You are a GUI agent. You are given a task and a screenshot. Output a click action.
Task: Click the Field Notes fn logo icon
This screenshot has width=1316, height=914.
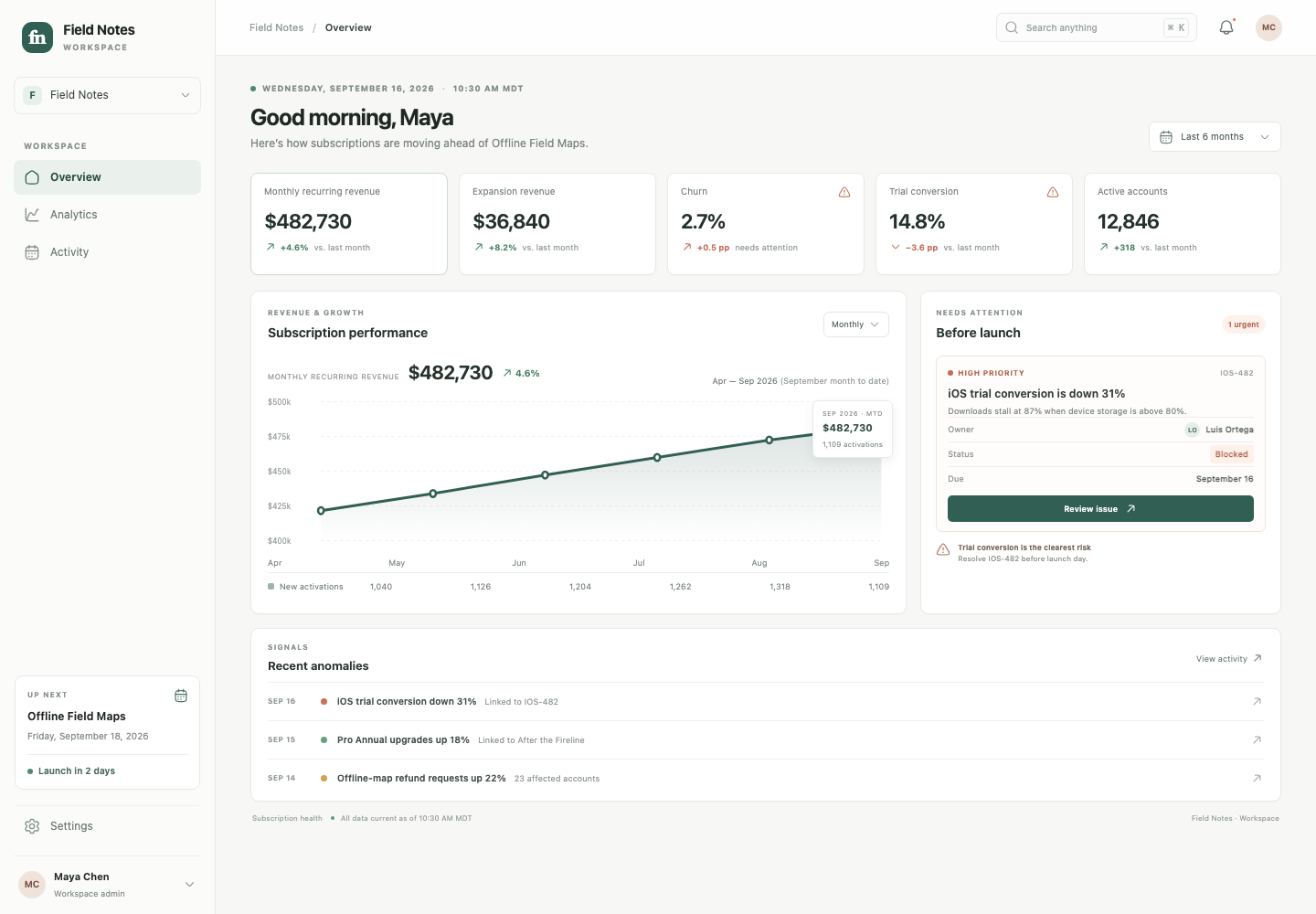coord(37,37)
